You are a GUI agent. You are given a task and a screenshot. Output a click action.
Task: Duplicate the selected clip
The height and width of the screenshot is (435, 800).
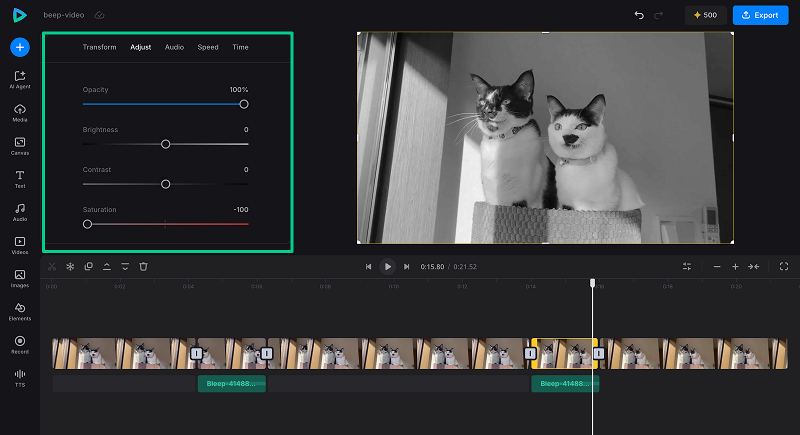tap(88, 267)
